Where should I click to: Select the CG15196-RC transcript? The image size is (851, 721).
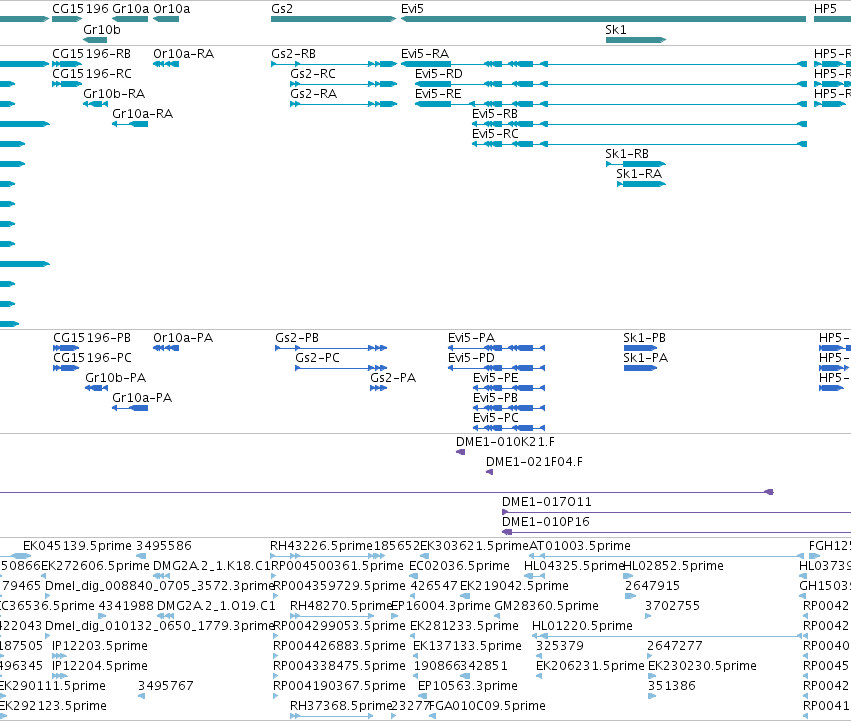click(67, 84)
